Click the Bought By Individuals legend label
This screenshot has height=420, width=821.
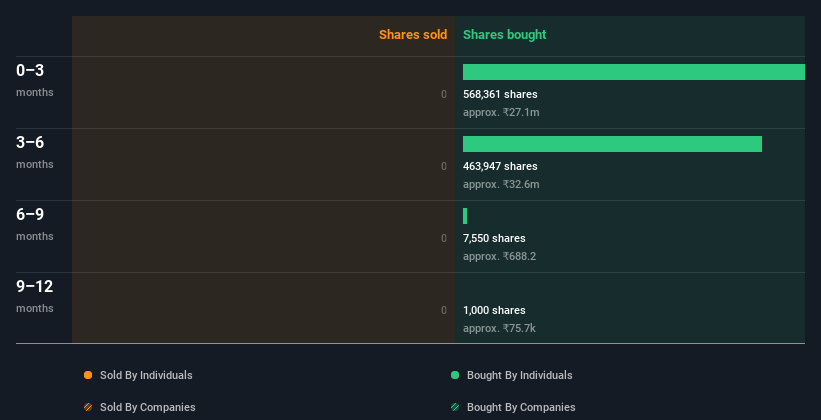(519, 375)
